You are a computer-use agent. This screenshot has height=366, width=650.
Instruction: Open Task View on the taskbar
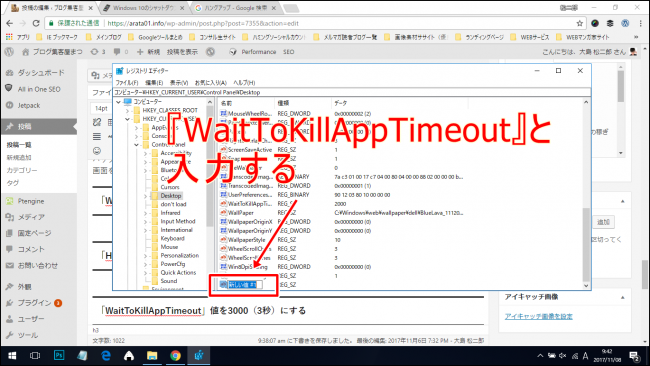(x=35, y=356)
